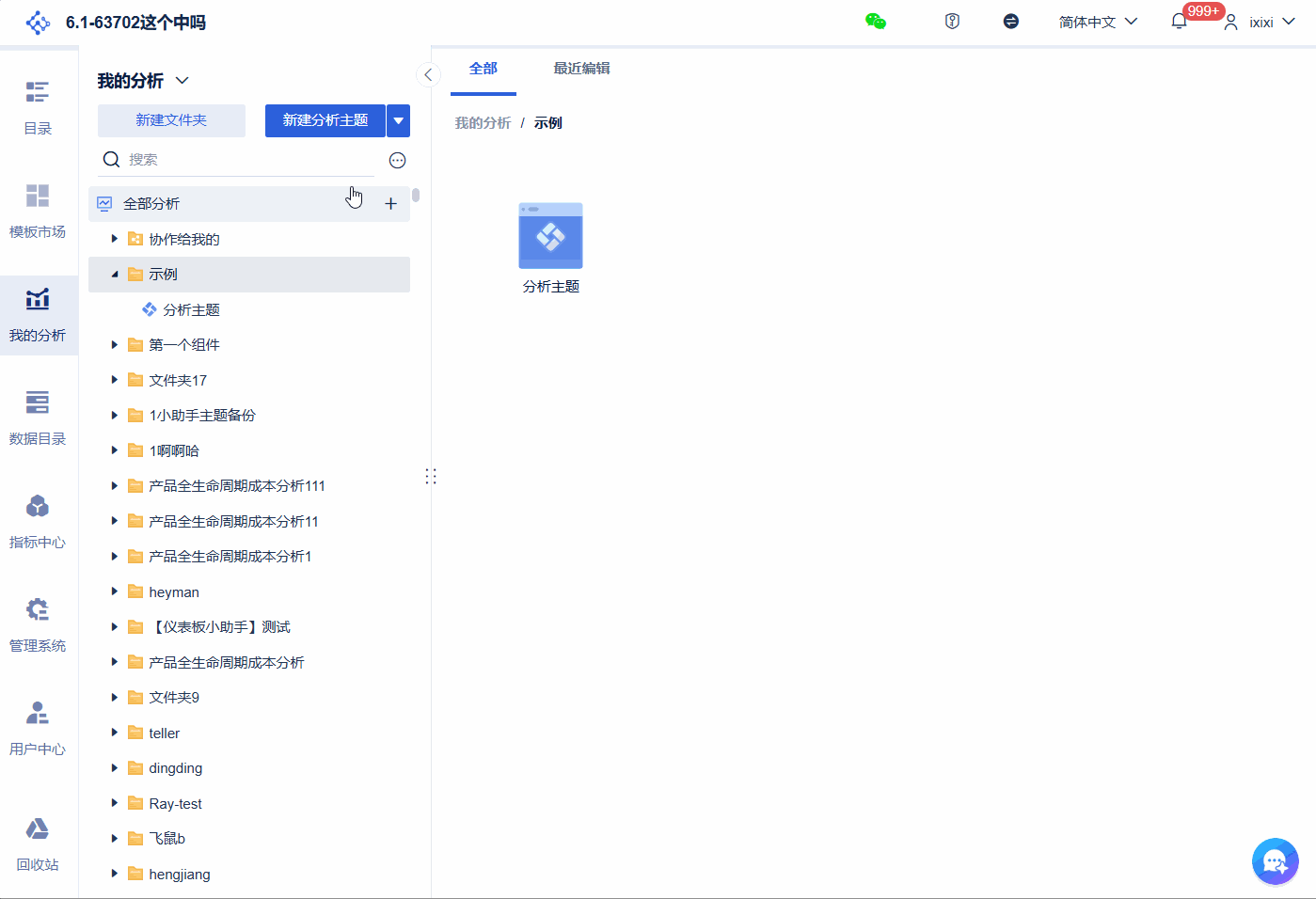Open the 管理系统 sidebar item
The width and height of the screenshot is (1316, 899).
tap(38, 625)
